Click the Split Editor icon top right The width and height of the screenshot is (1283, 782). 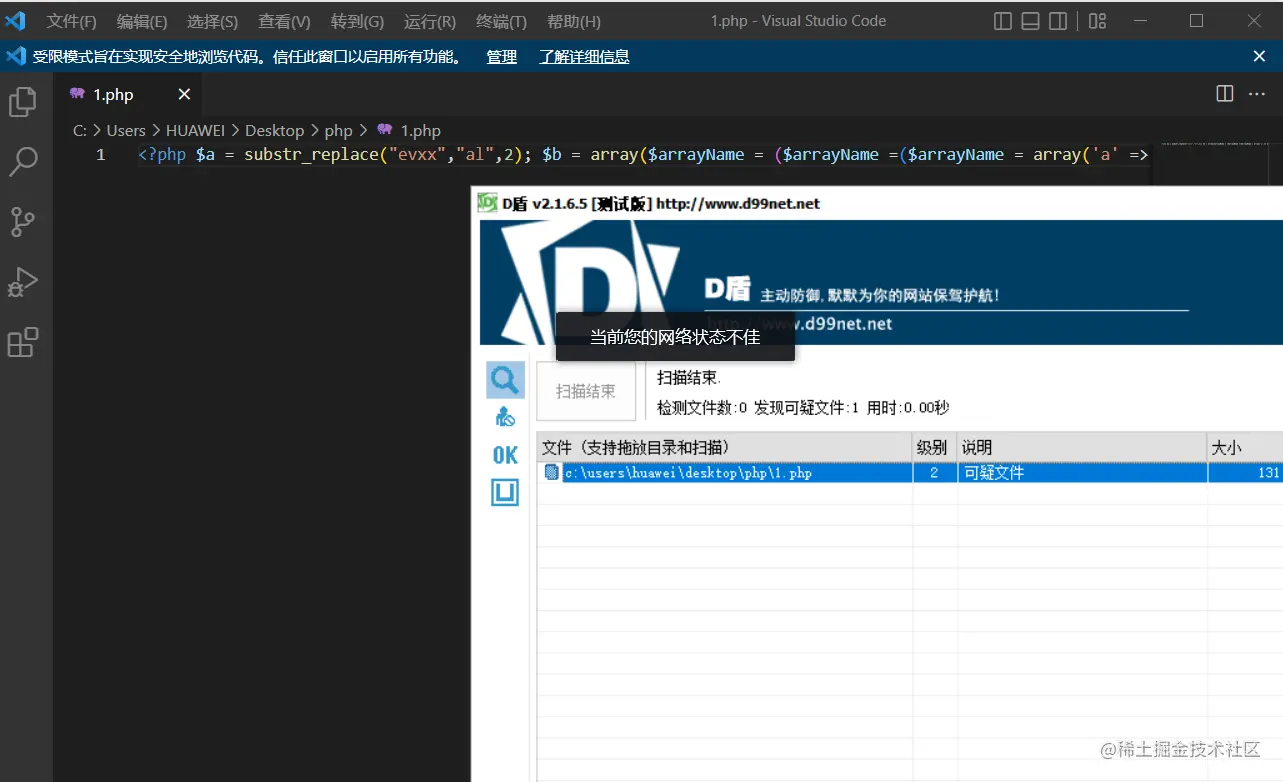1223,93
